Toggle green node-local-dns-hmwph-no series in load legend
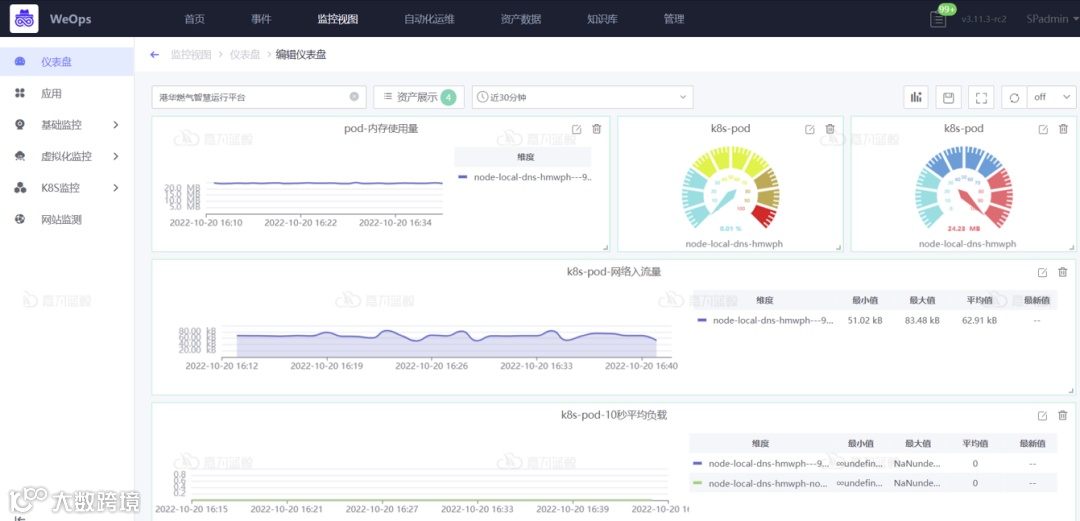Image resolution: width=1080 pixels, height=521 pixels. click(x=761, y=483)
